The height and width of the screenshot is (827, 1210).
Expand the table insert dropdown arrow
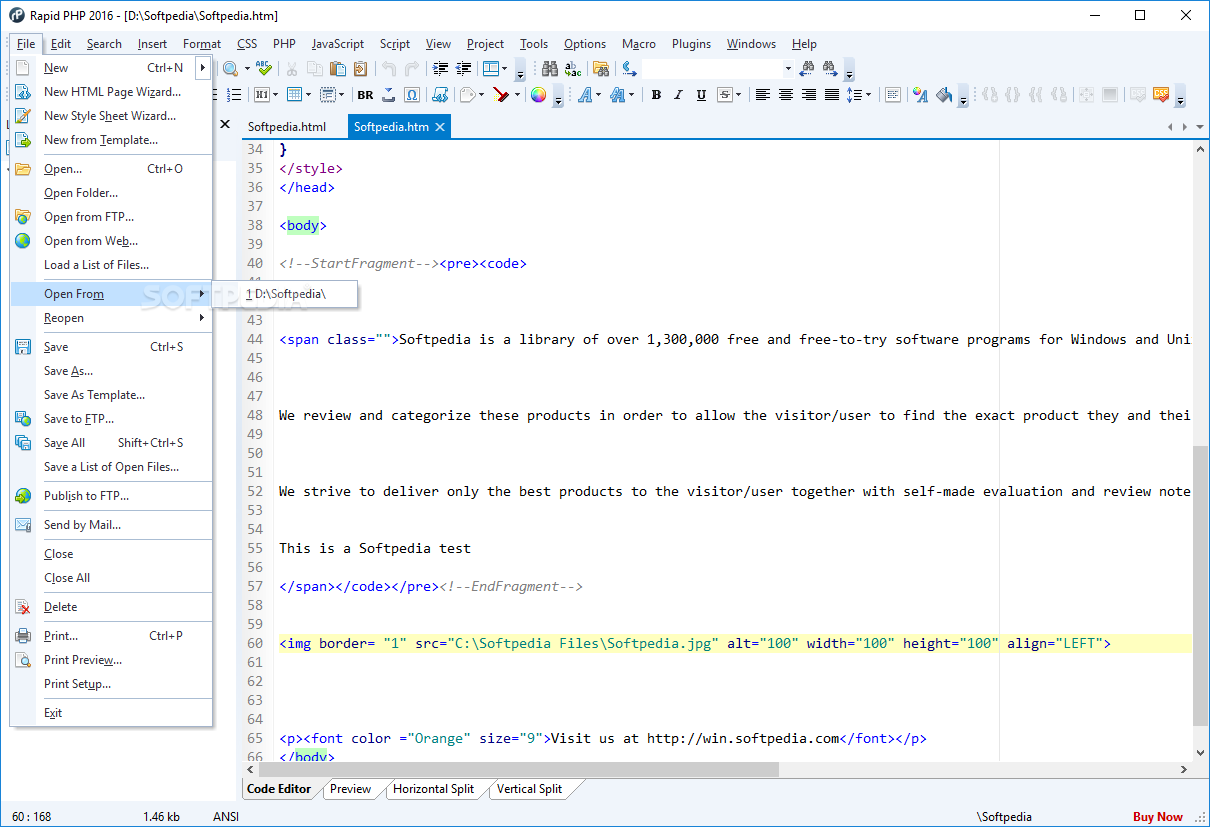308,95
